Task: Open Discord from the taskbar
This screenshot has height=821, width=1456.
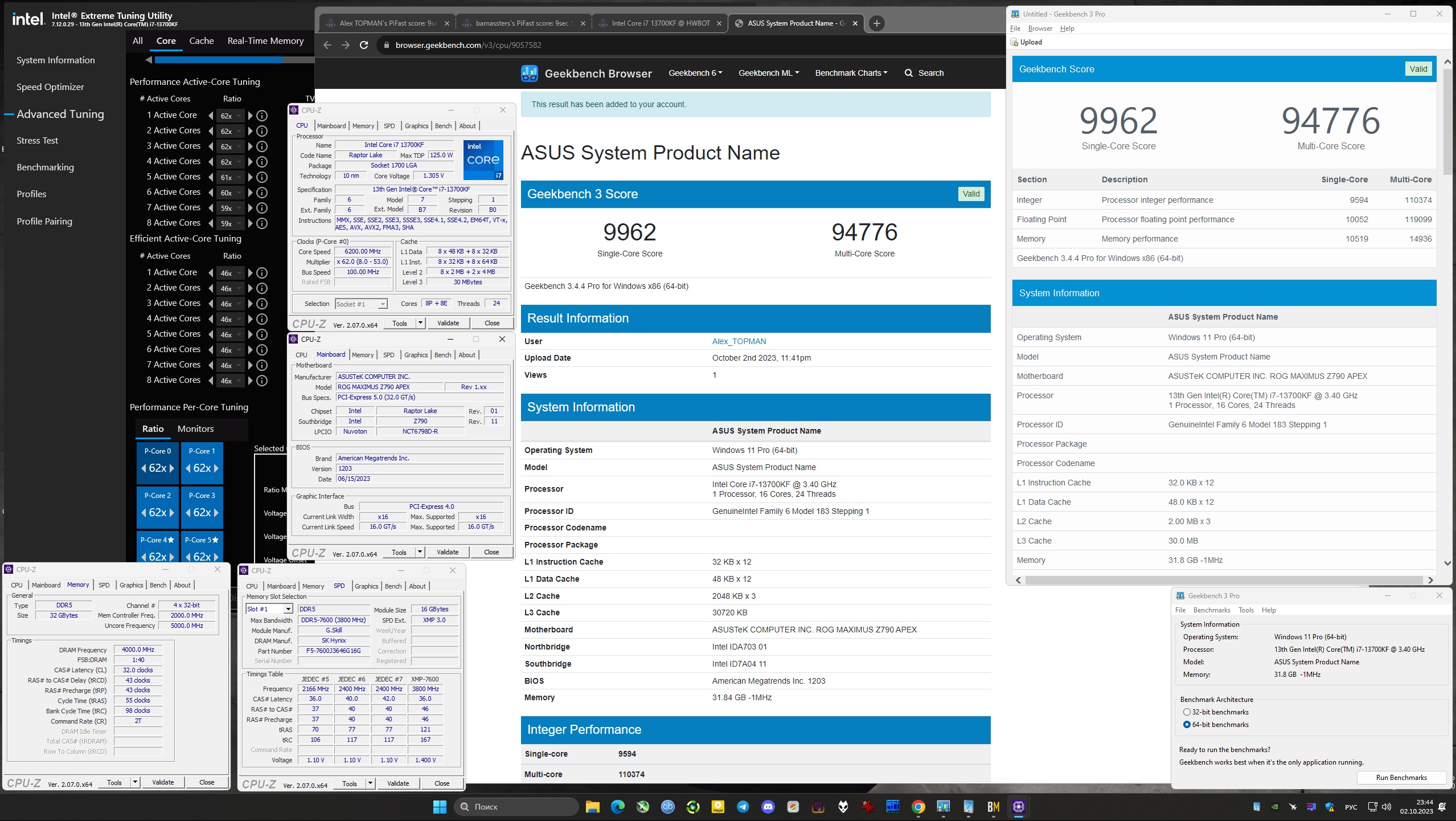Action: pyautogui.click(x=768, y=806)
